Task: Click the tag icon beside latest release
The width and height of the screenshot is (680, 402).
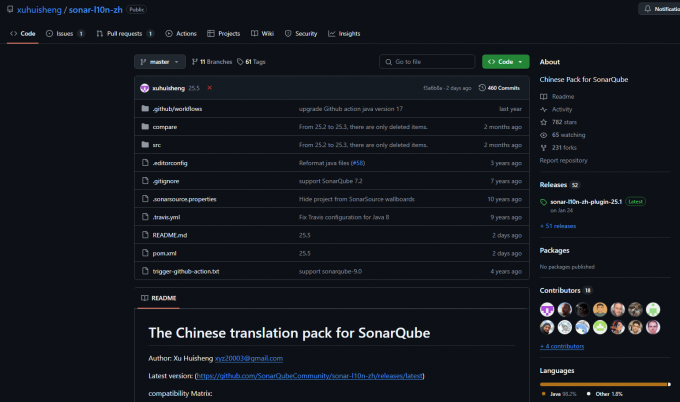Action: click(x=543, y=202)
